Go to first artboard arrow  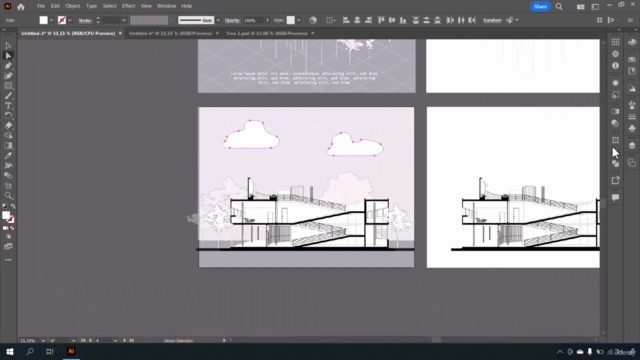pyautogui.click(x=83, y=340)
